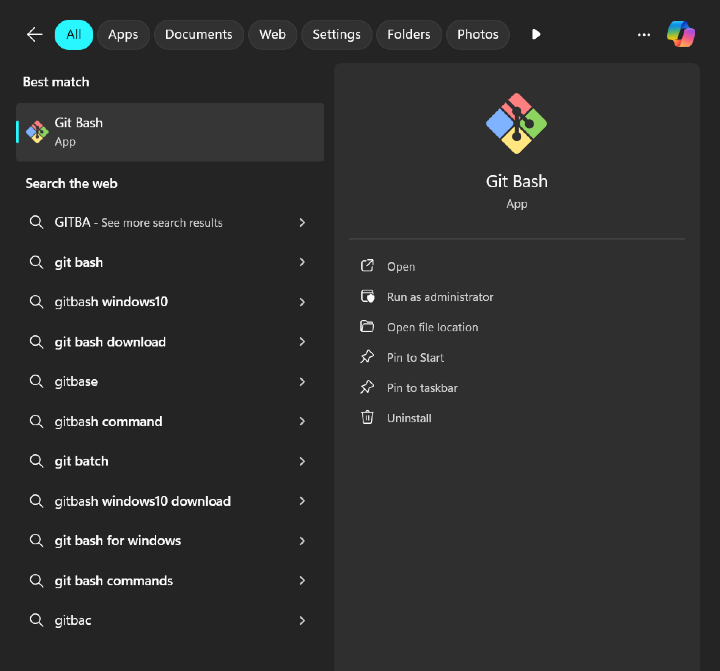Expand the 'git bash download' suggestion chevron
720x671 pixels.
(302, 342)
